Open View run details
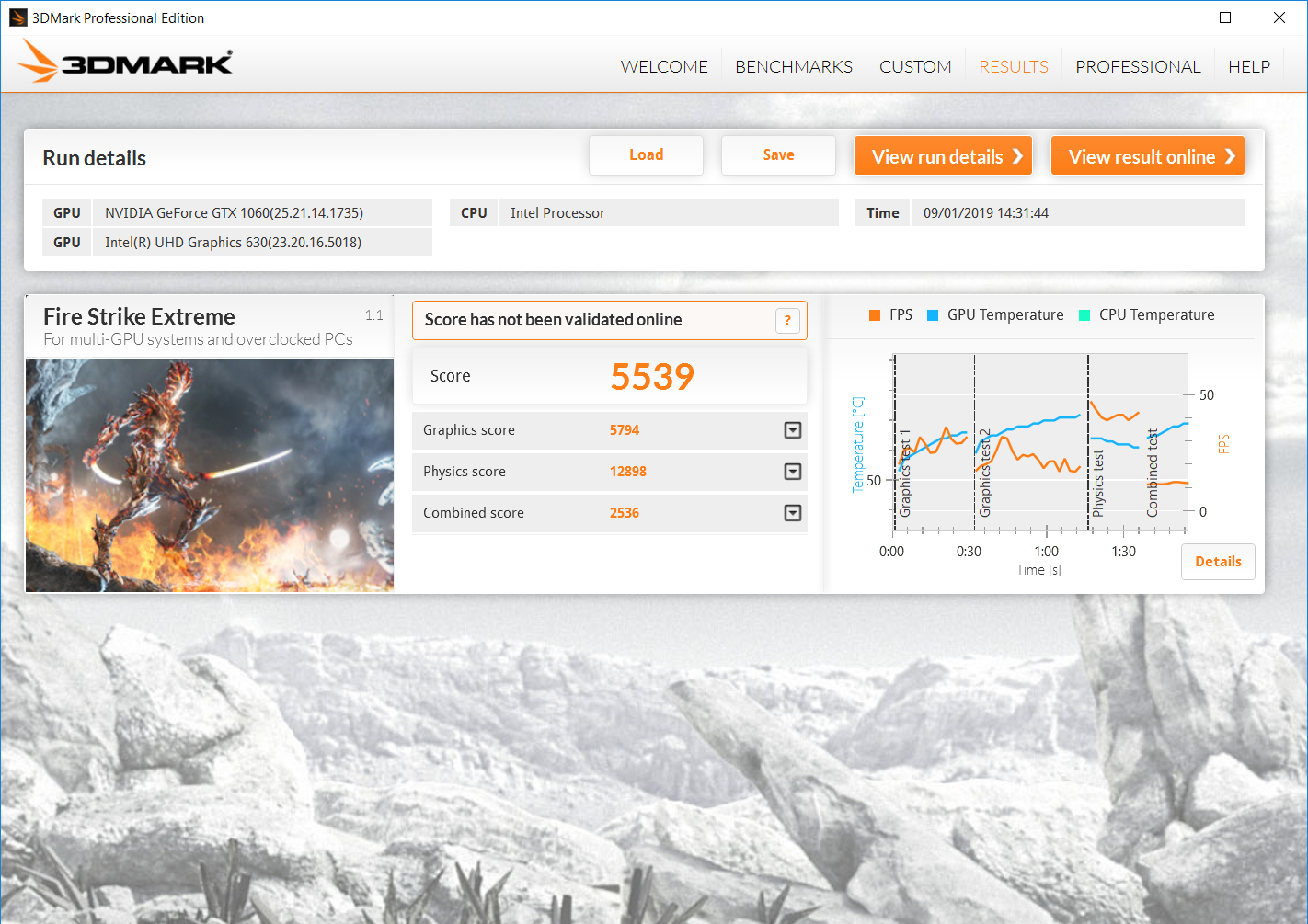This screenshot has width=1308, height=924. (943, 156)
